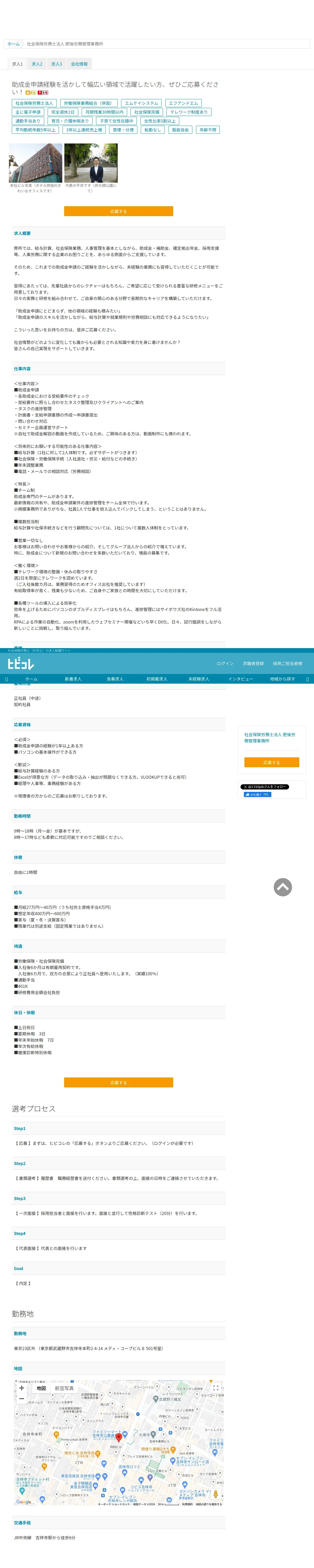Image resolution: width=314 pixels, height=1568 pixels.
Task: Click the 求職者登録 link in header
Action: (253, 664)
